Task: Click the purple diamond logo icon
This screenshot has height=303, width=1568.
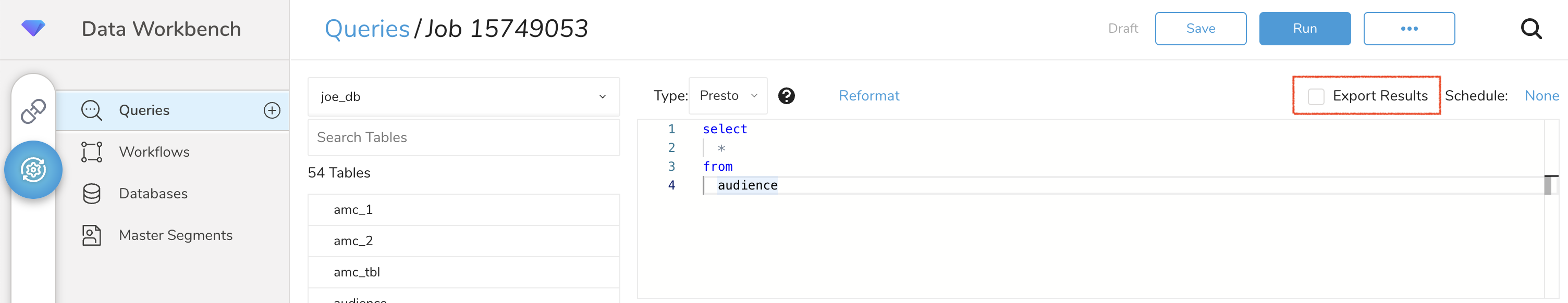Action: 33,28
